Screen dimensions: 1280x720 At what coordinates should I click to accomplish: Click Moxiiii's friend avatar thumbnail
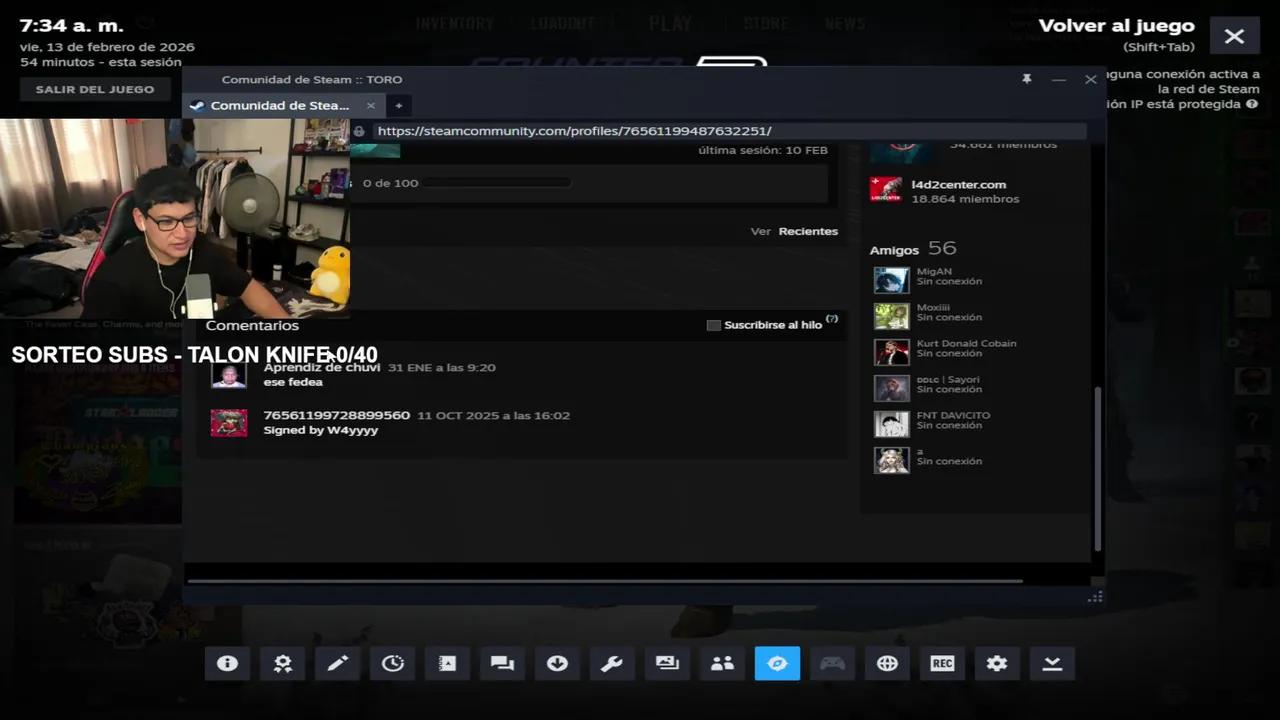891,315
